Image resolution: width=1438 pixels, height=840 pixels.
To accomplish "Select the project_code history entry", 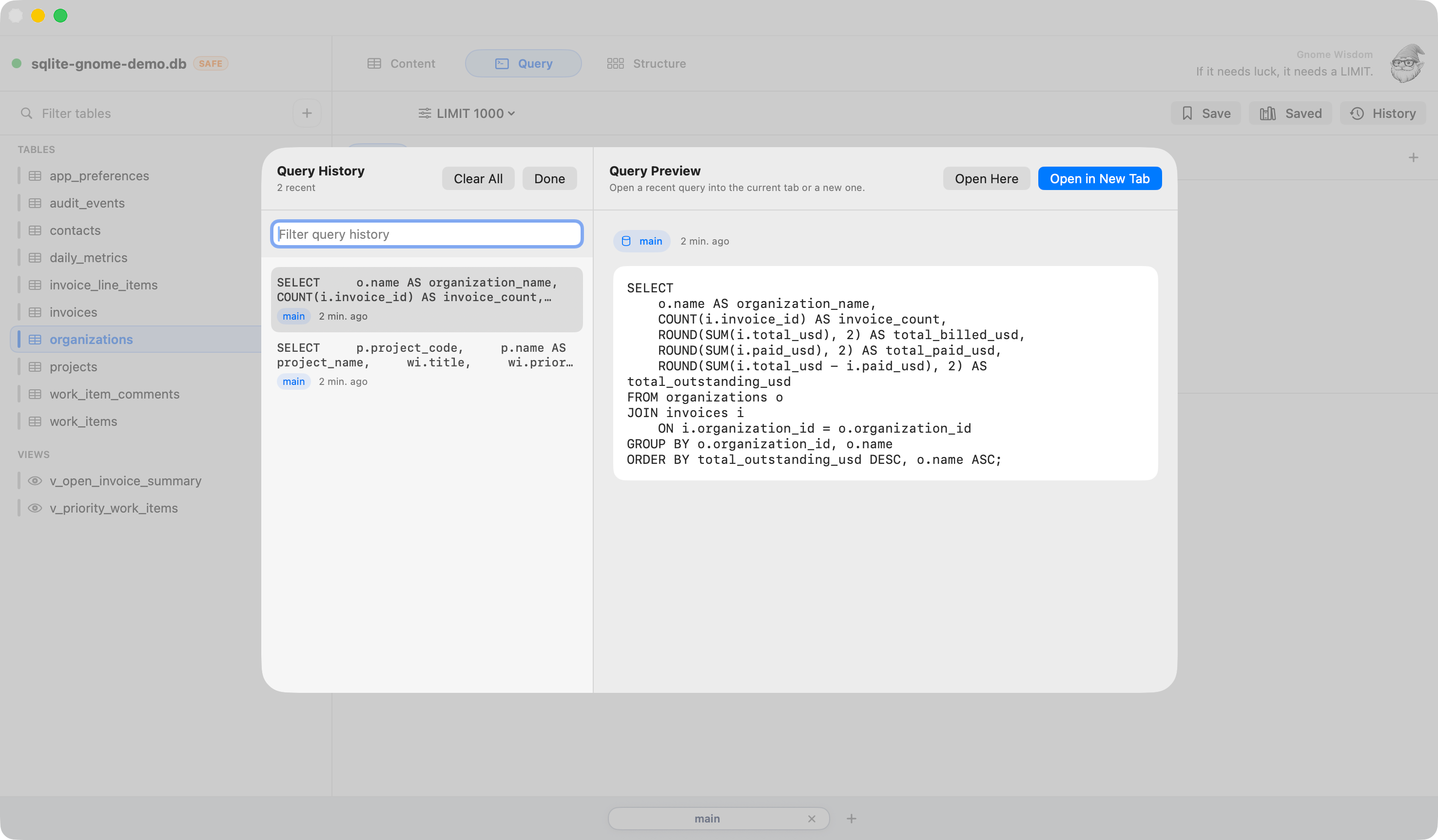I will (x=426, y=364).
